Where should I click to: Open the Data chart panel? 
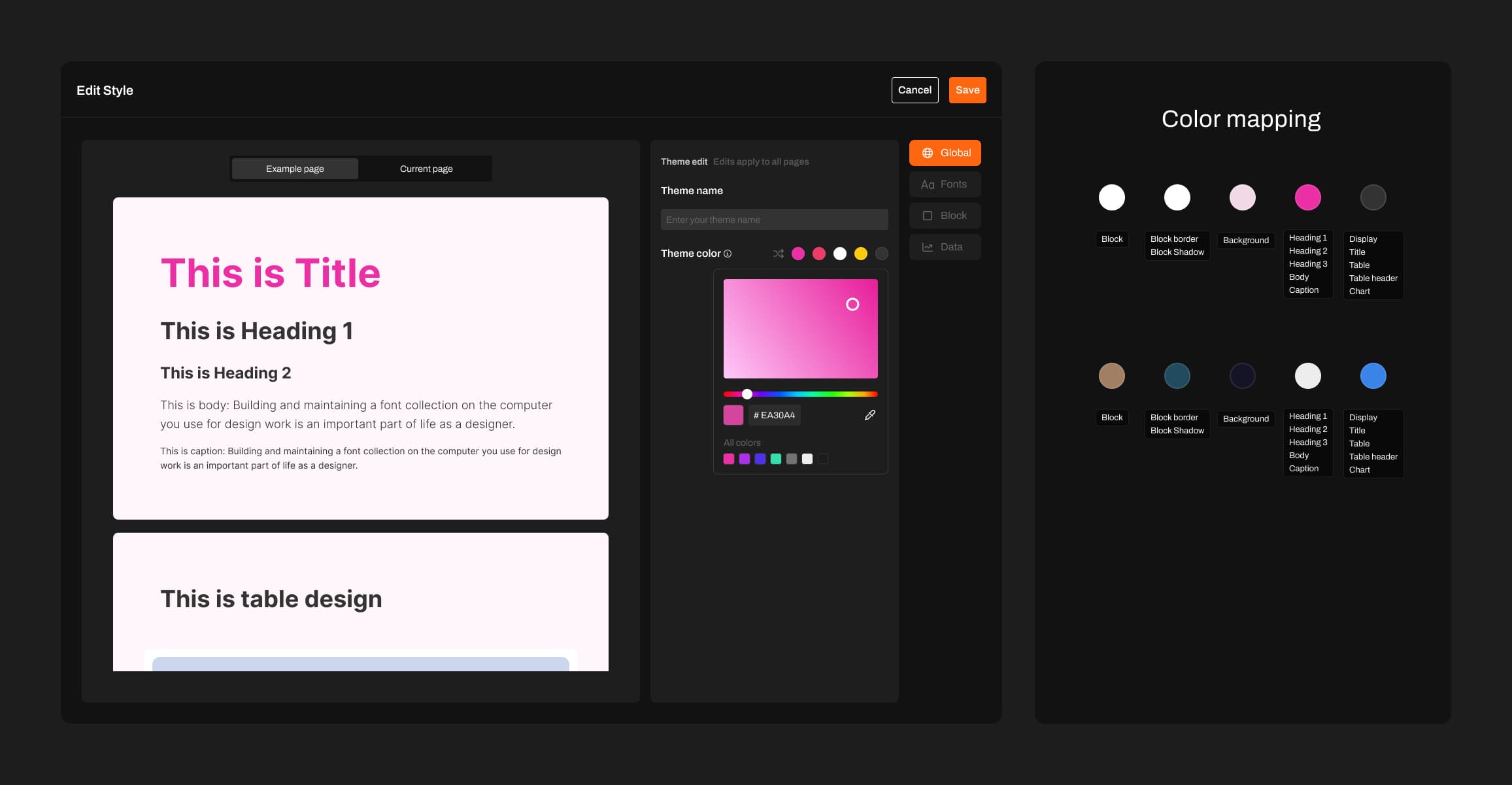click(945, 246)
